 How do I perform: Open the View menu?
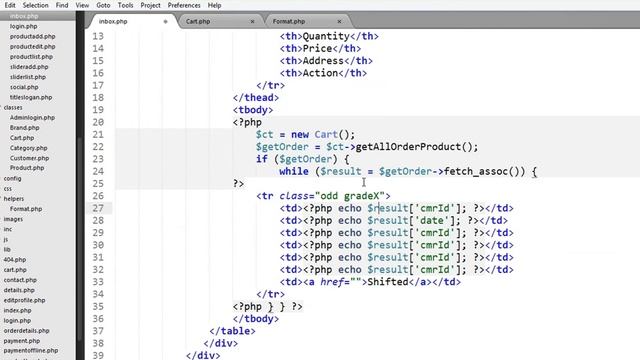coord(82,5)
